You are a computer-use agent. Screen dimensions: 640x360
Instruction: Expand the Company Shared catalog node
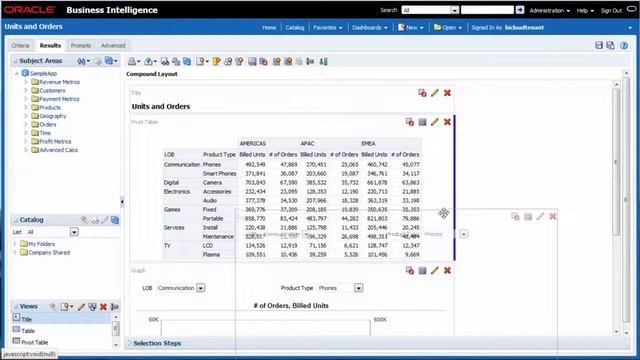tap(15, 252)
